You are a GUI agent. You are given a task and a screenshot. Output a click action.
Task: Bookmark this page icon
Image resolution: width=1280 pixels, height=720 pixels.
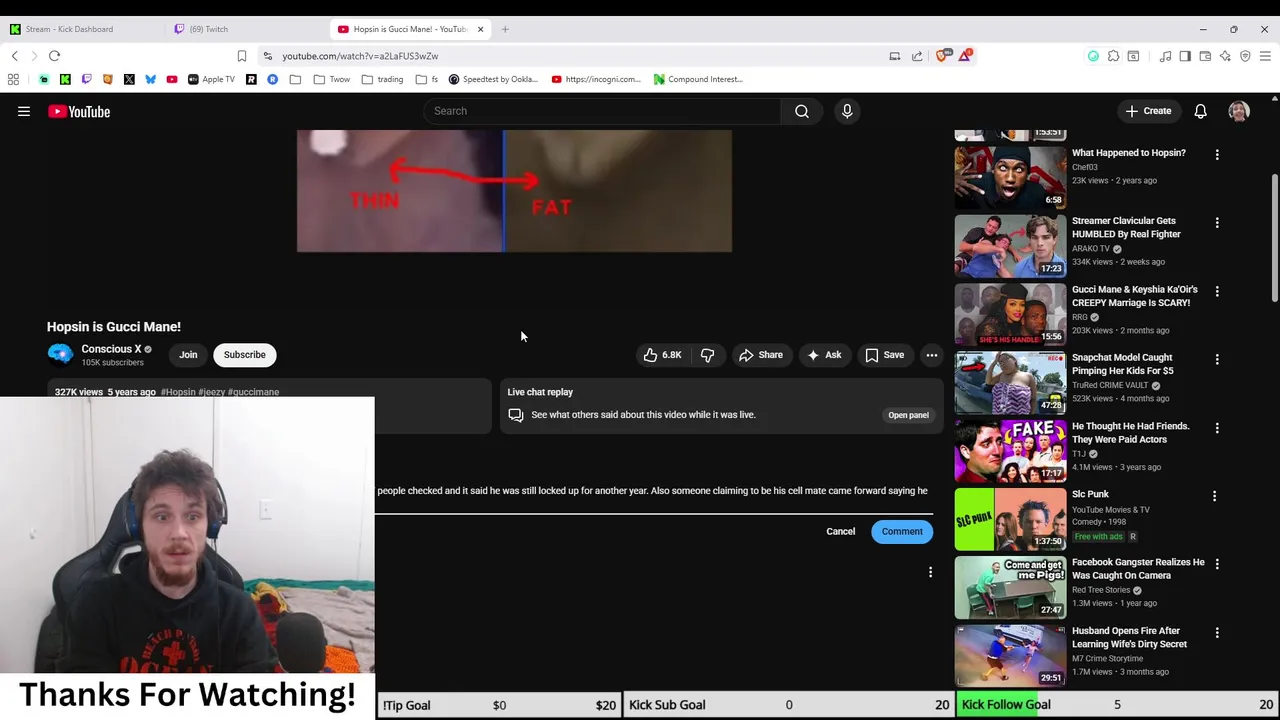pos(241,56)
